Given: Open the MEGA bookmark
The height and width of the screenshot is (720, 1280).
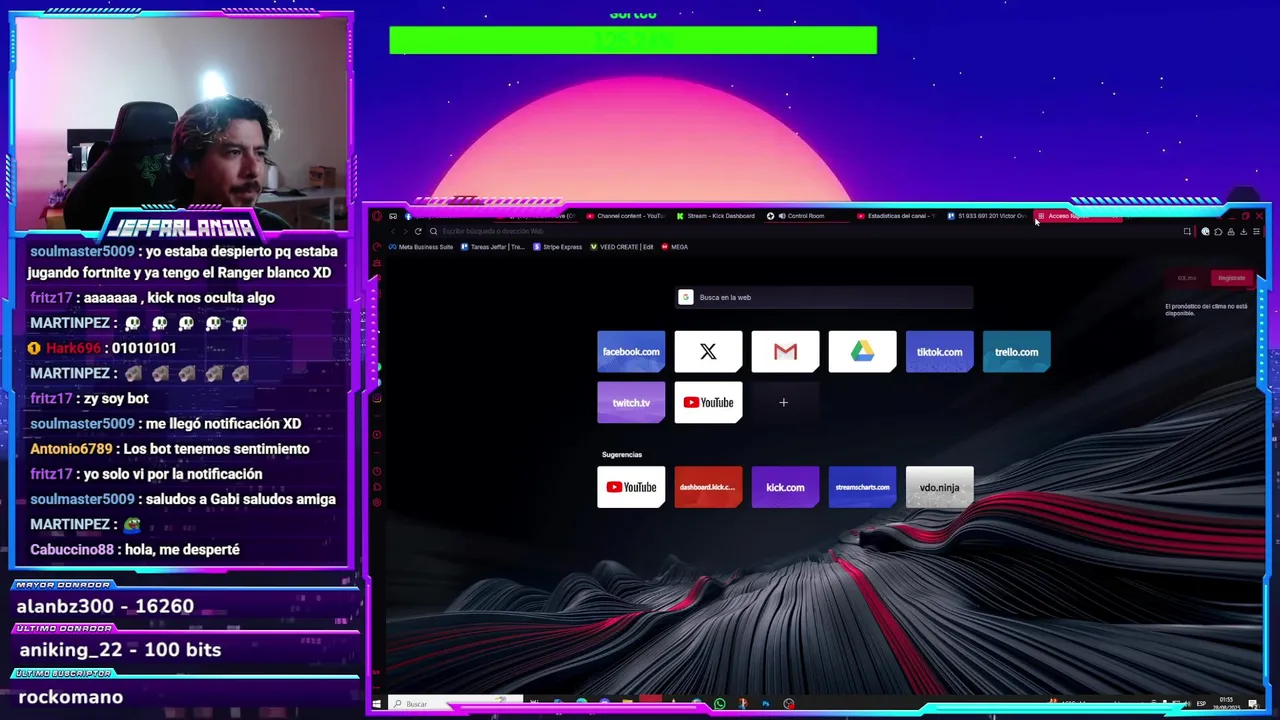Looking at the screenshot, I should point(675,247).
